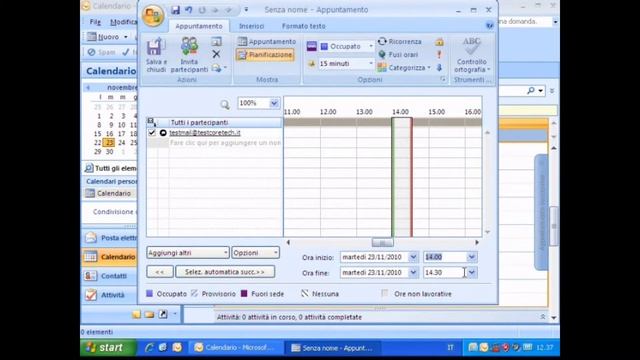
Task: Click the Fusi orari option
Action: pyautogui.click(x=398, y=54)
